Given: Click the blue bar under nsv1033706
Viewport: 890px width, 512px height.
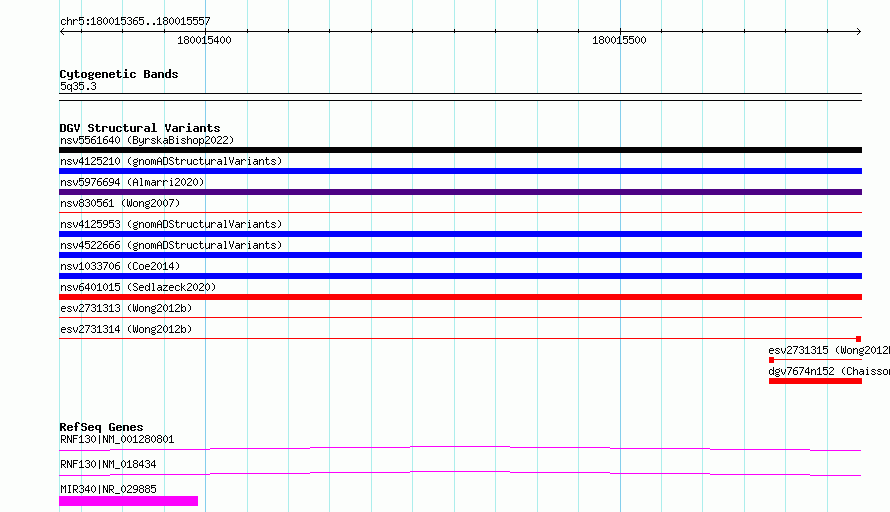Looking at the screenshot, I should 460,276.
